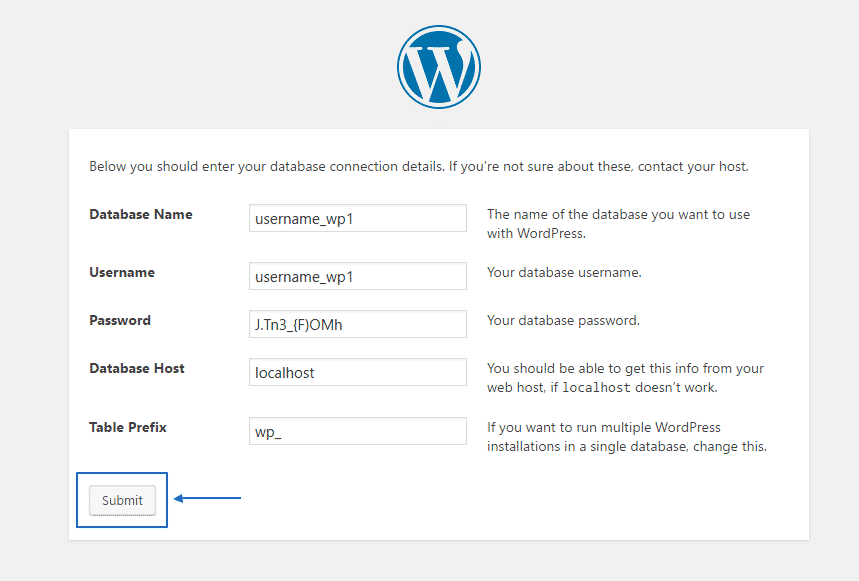
Task: Click the bold Database Host label
Action: coord(137,369)
